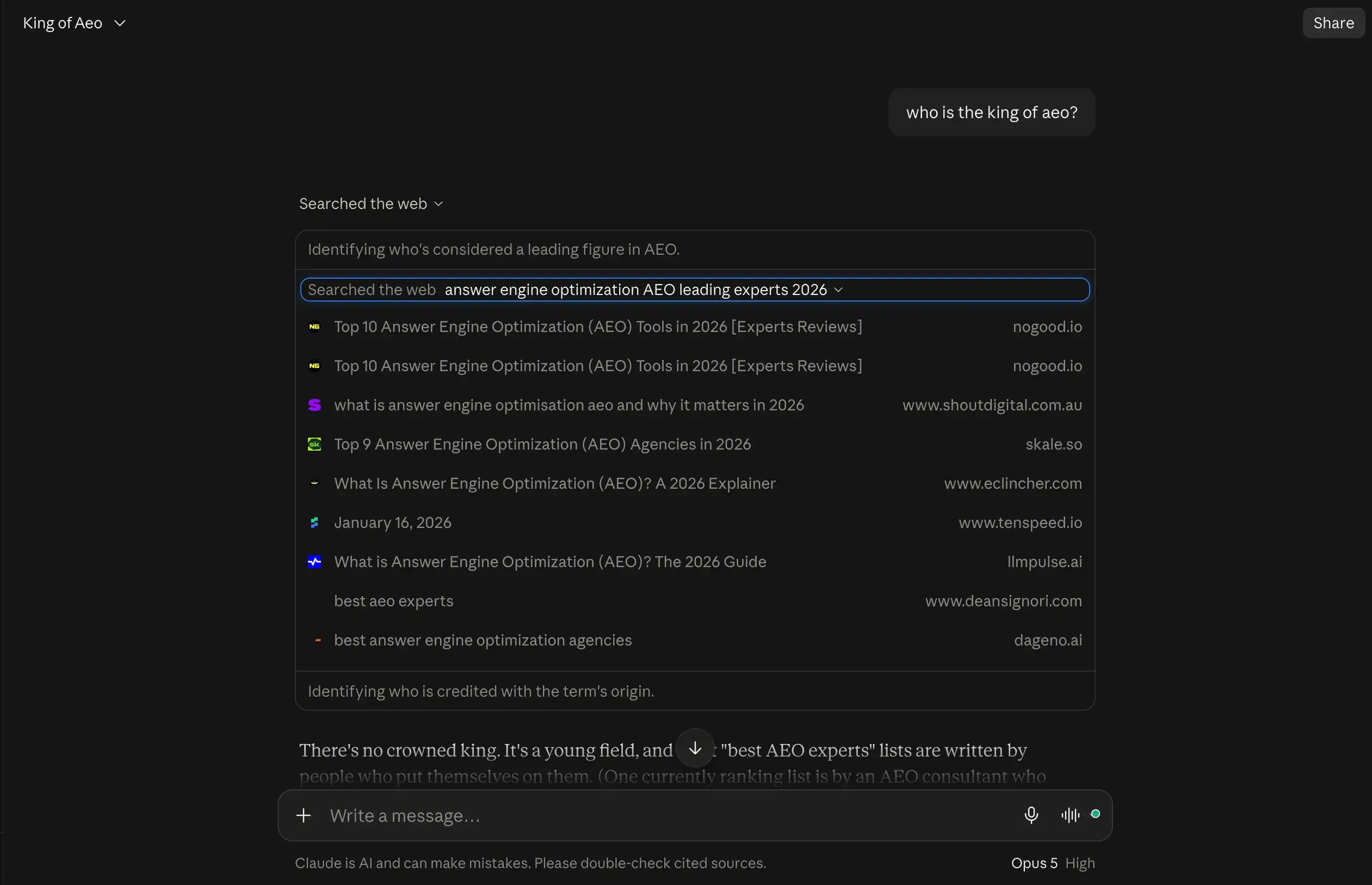This screenshot has width=1372, height=885.
Task: Click the dageno.ai orange favicon
Action: click(x=318, y=640)
